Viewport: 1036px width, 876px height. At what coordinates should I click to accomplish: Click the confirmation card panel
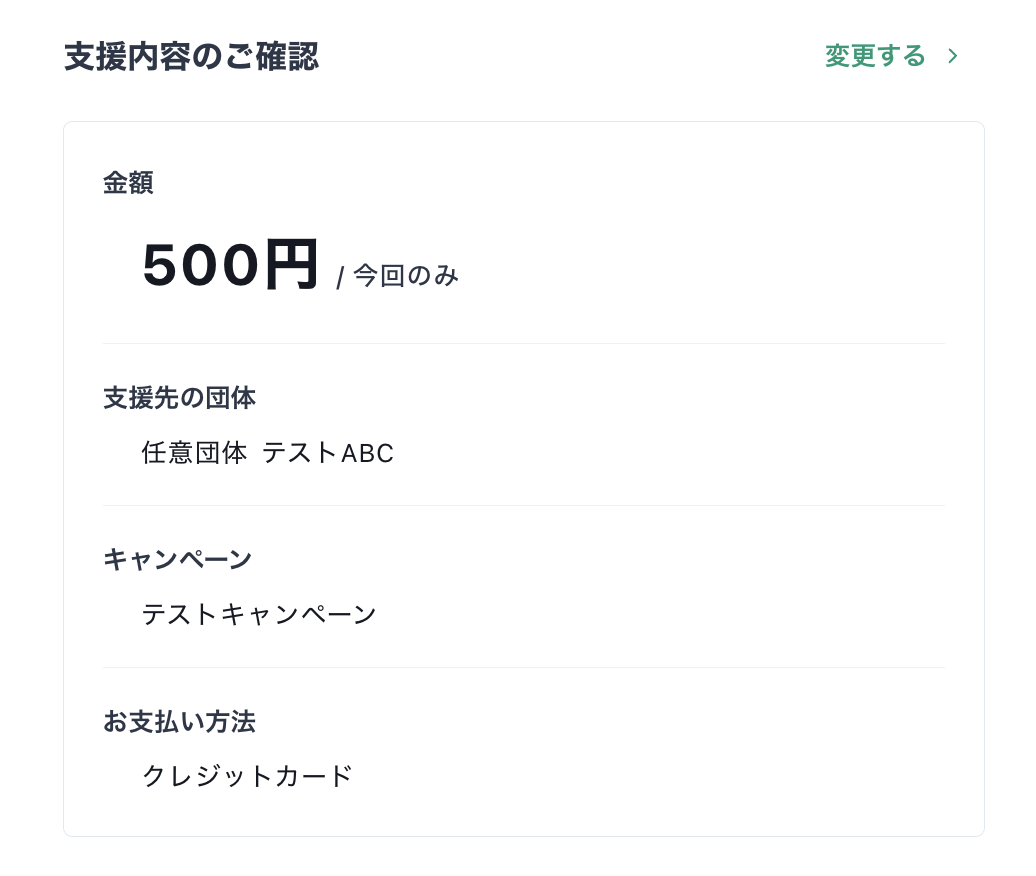[x=524, y=478]
